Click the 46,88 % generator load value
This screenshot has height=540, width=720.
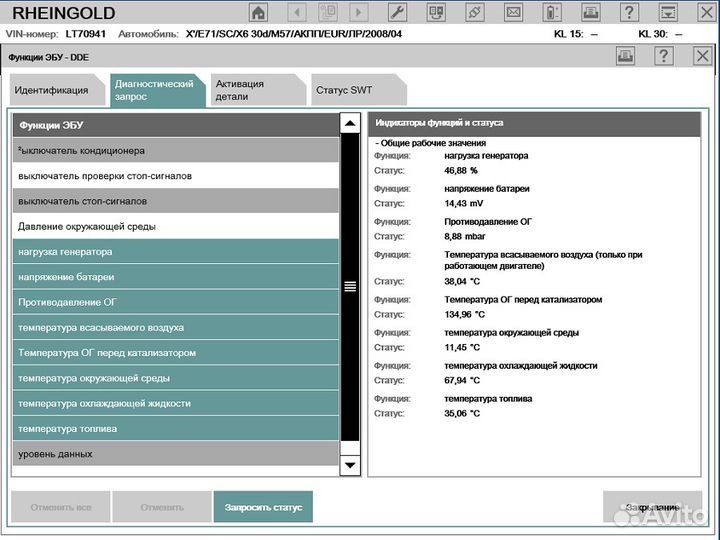point(461,170)
